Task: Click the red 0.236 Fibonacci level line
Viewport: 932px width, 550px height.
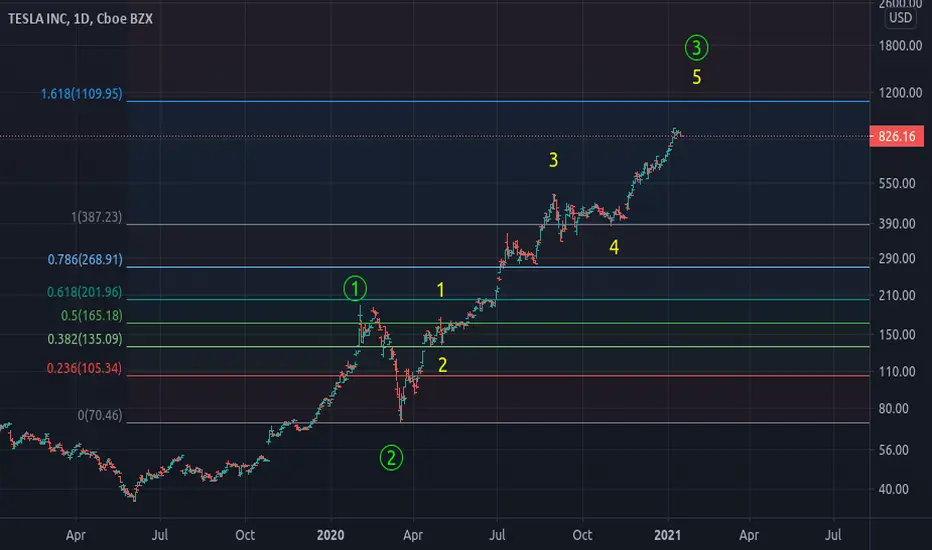Action: pyautogui.click(x=498, y=375)
